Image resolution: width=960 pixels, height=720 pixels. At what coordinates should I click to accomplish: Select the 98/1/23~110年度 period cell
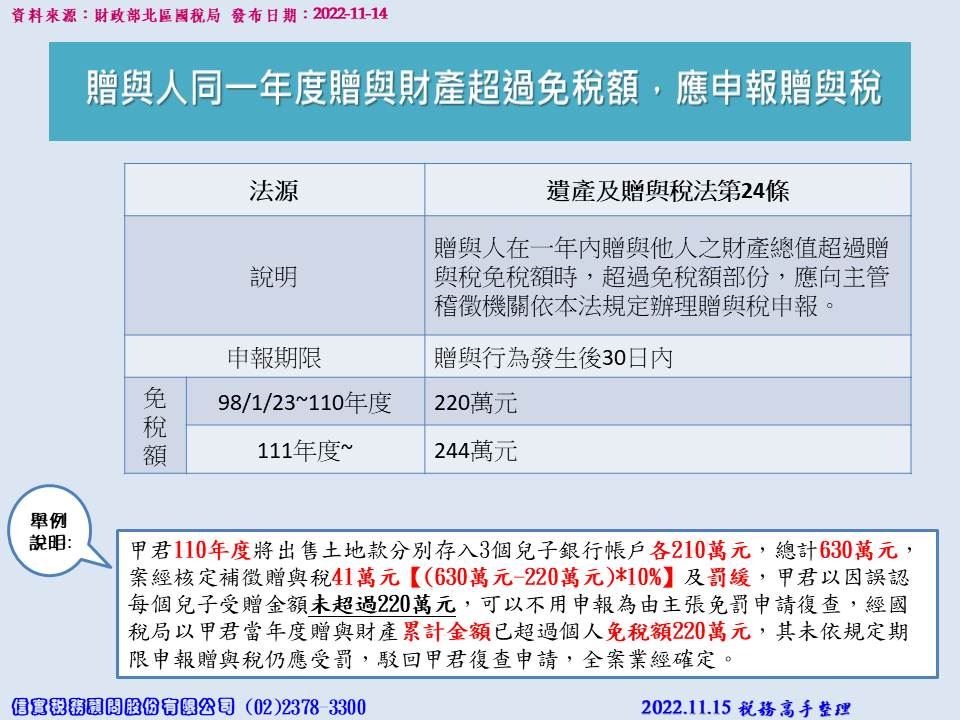(x=304, y=402)
